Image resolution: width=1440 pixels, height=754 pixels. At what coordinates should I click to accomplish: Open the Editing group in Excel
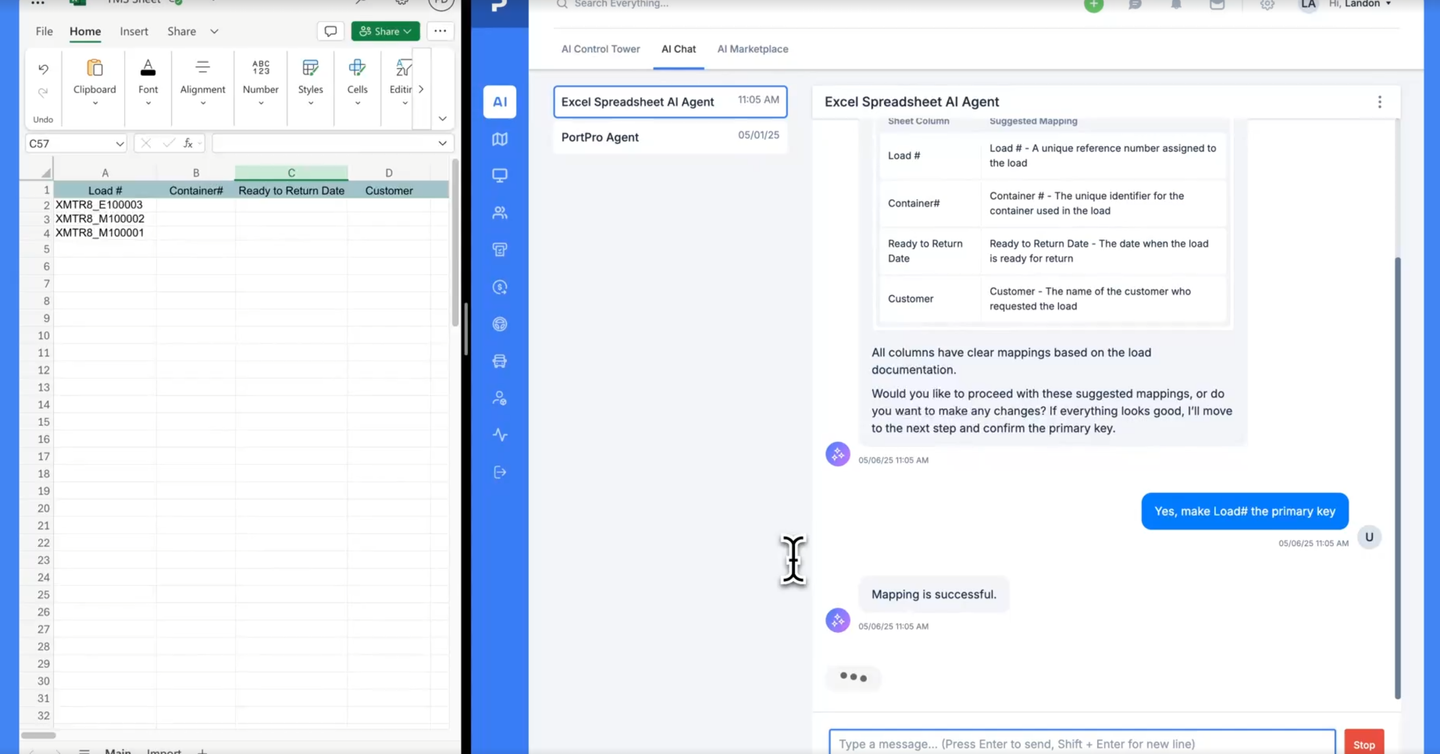(x=400, y=82)
